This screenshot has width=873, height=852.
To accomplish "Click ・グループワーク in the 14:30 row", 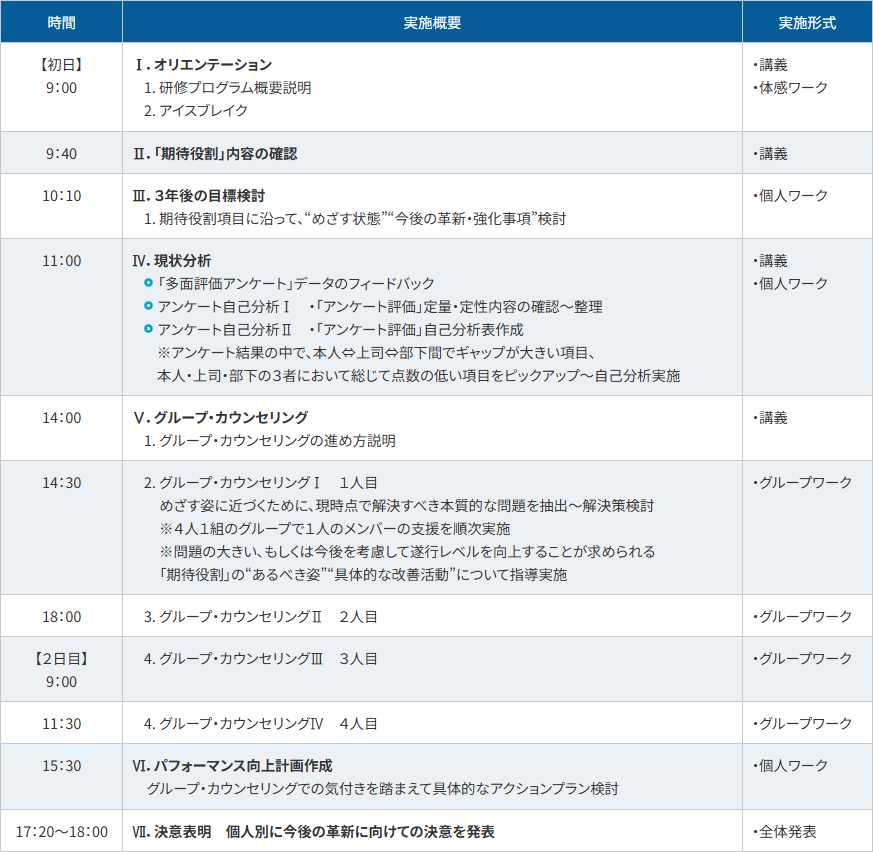I will coord(802,483).
